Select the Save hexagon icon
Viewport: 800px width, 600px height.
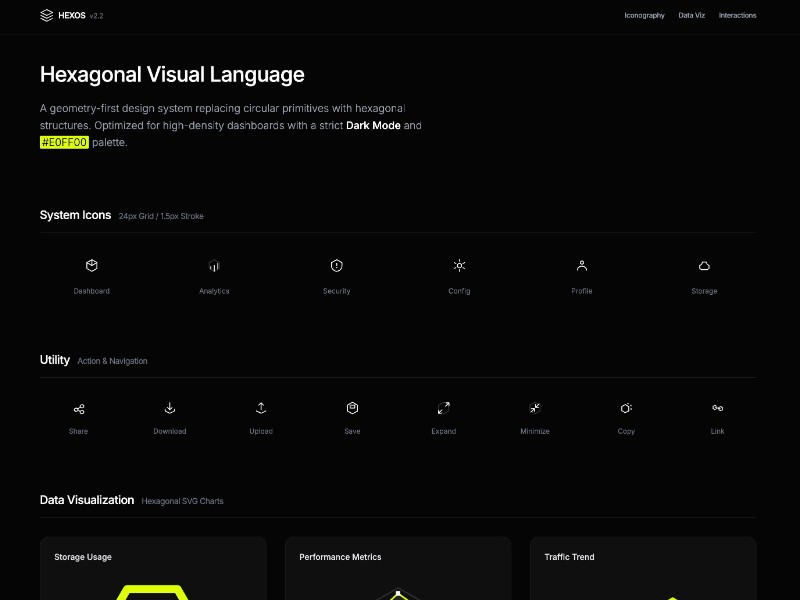point(352,406)
